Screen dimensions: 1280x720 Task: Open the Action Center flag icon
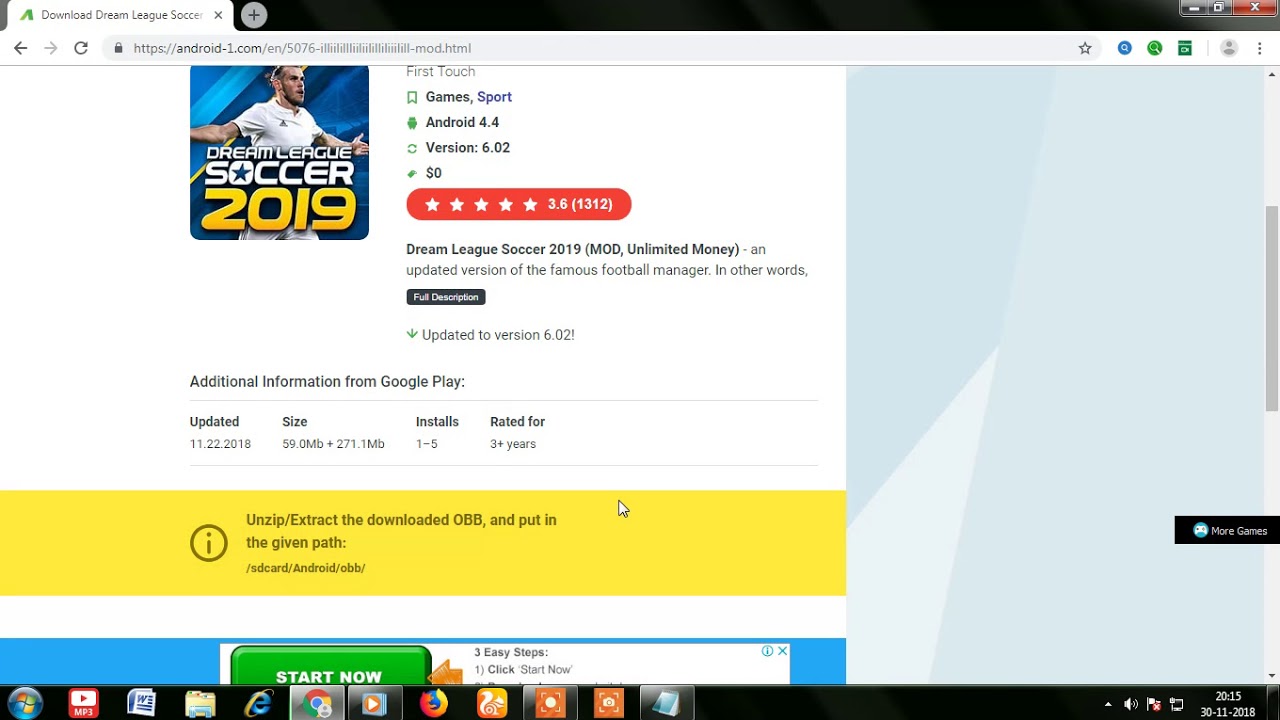click(1153, 704)
